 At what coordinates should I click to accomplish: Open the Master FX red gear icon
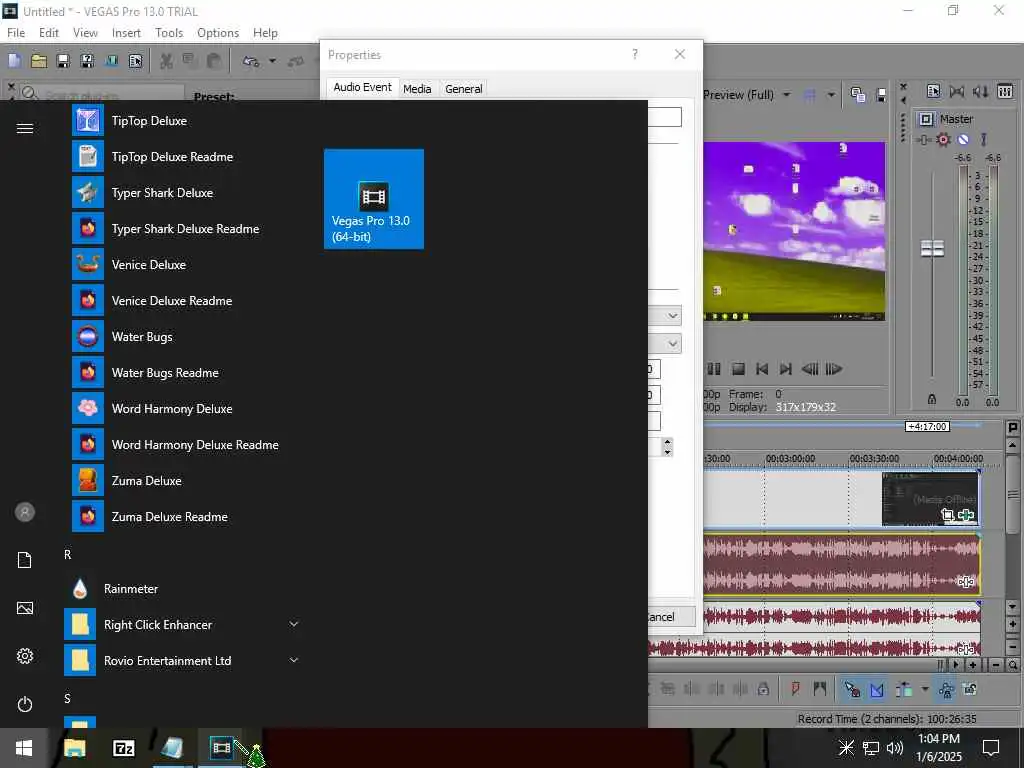943,139
